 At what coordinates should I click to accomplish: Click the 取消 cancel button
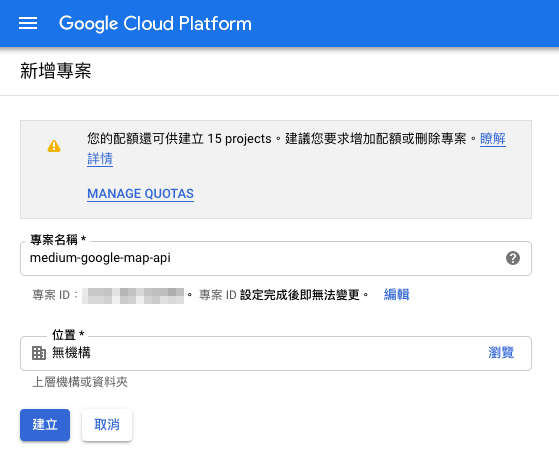[x=107, y=425]
